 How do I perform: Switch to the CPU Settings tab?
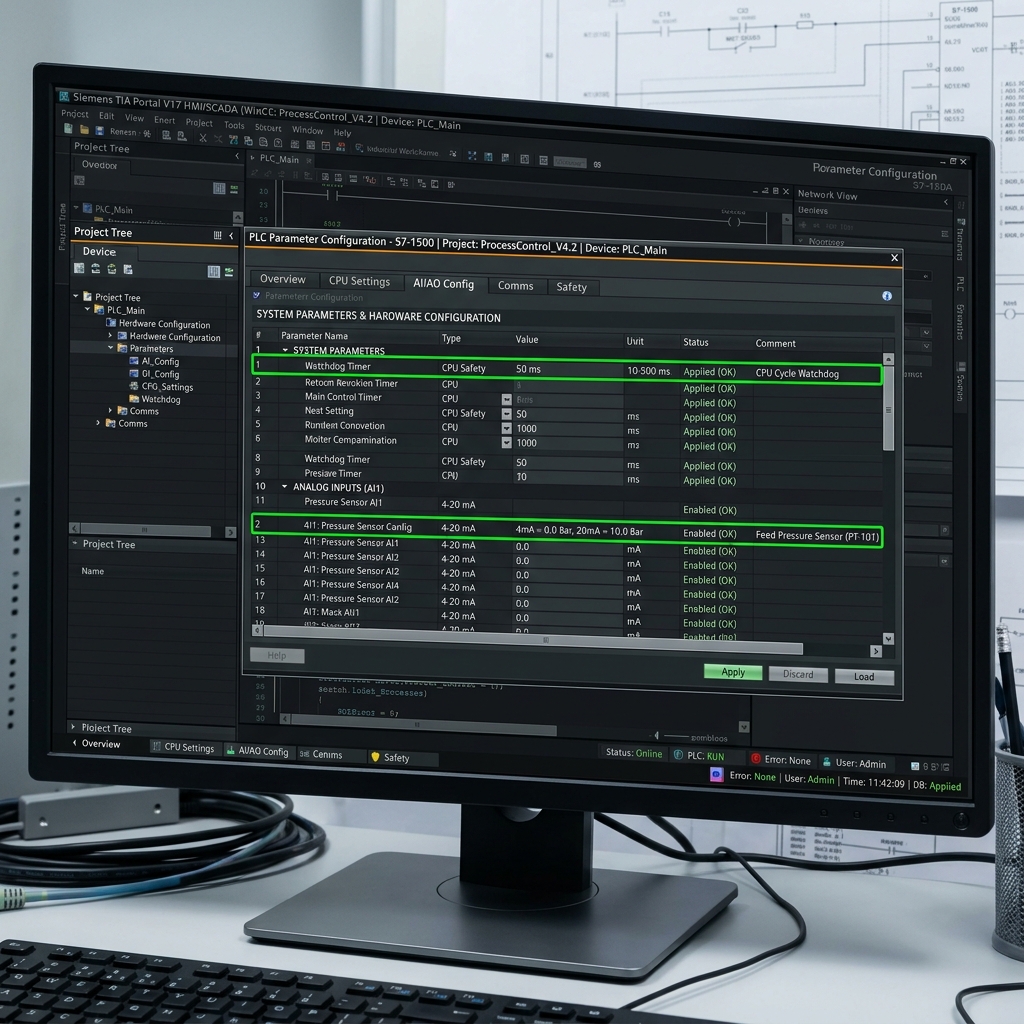tap(359, 281)
